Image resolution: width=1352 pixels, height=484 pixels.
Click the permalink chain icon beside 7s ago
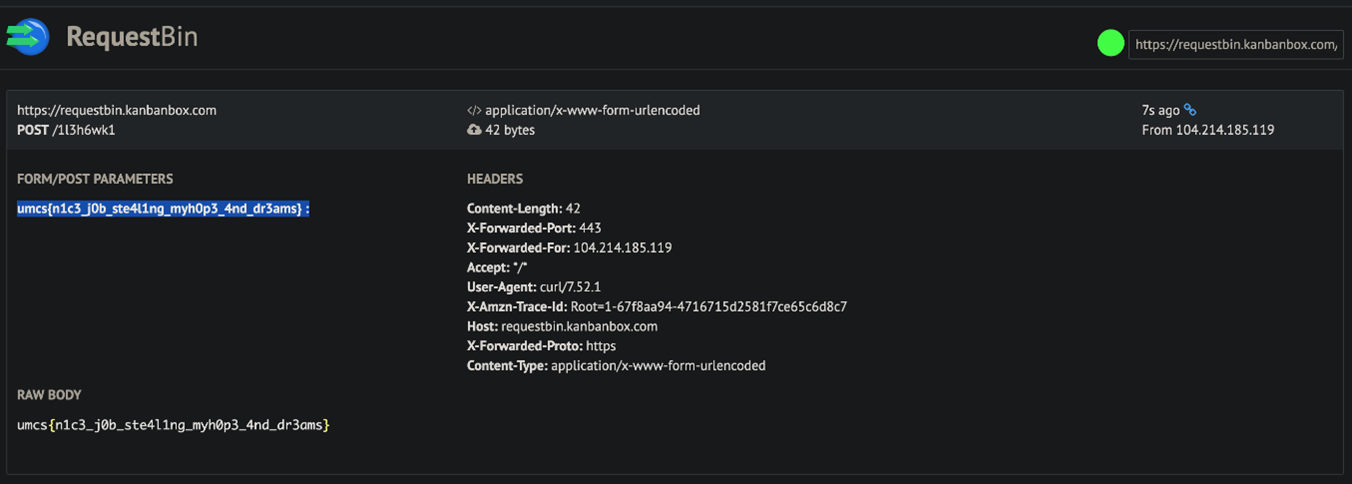pos(1190,110)
